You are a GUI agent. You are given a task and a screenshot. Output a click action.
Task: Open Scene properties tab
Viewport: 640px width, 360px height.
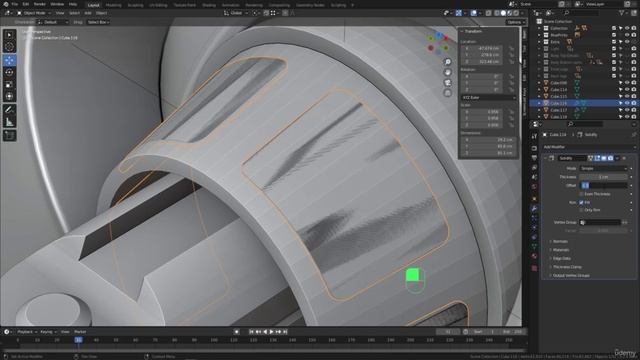(x=534, y=177)
